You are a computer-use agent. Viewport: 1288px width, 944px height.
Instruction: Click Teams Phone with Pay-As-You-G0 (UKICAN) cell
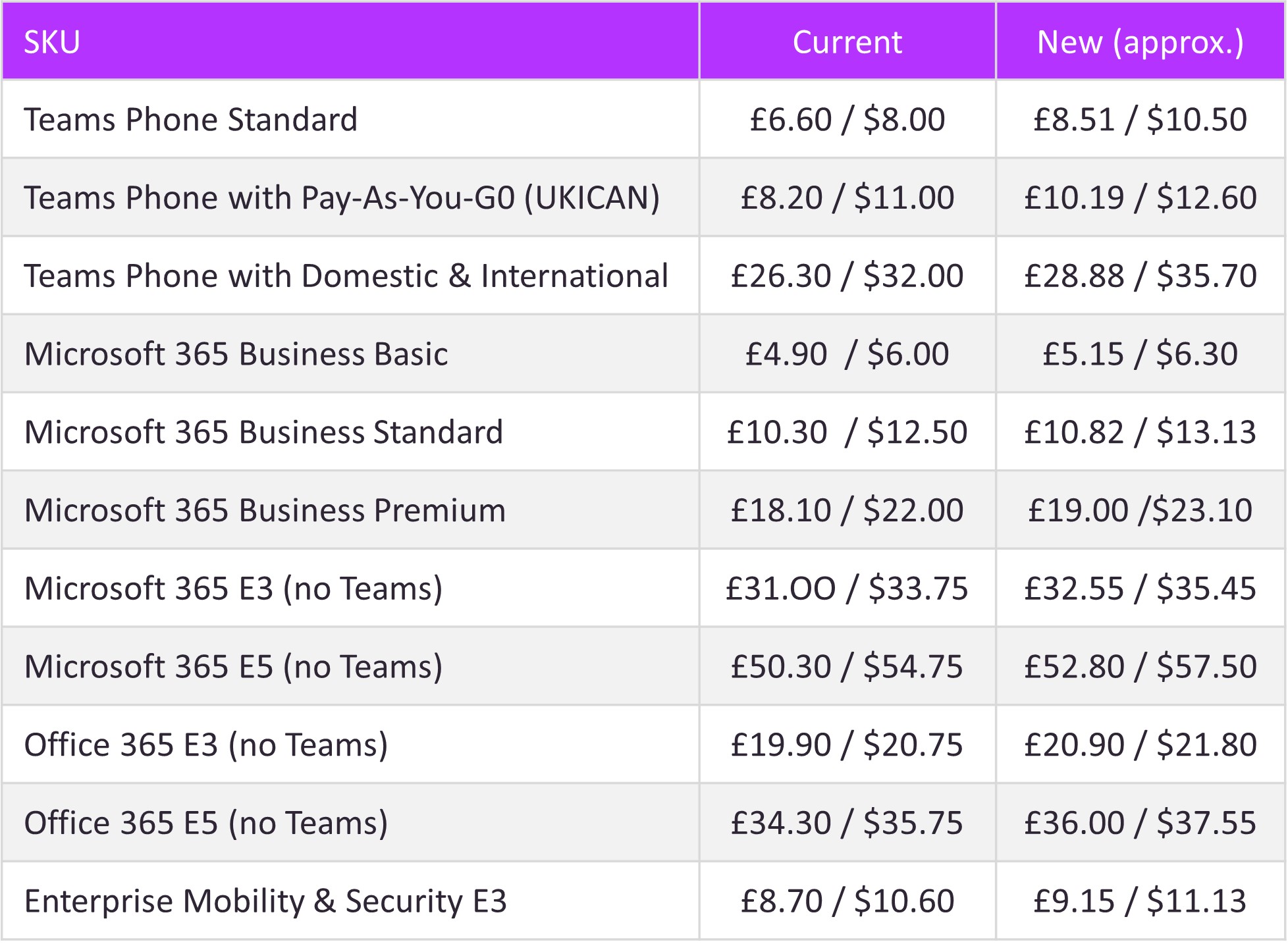pos(350,197)
